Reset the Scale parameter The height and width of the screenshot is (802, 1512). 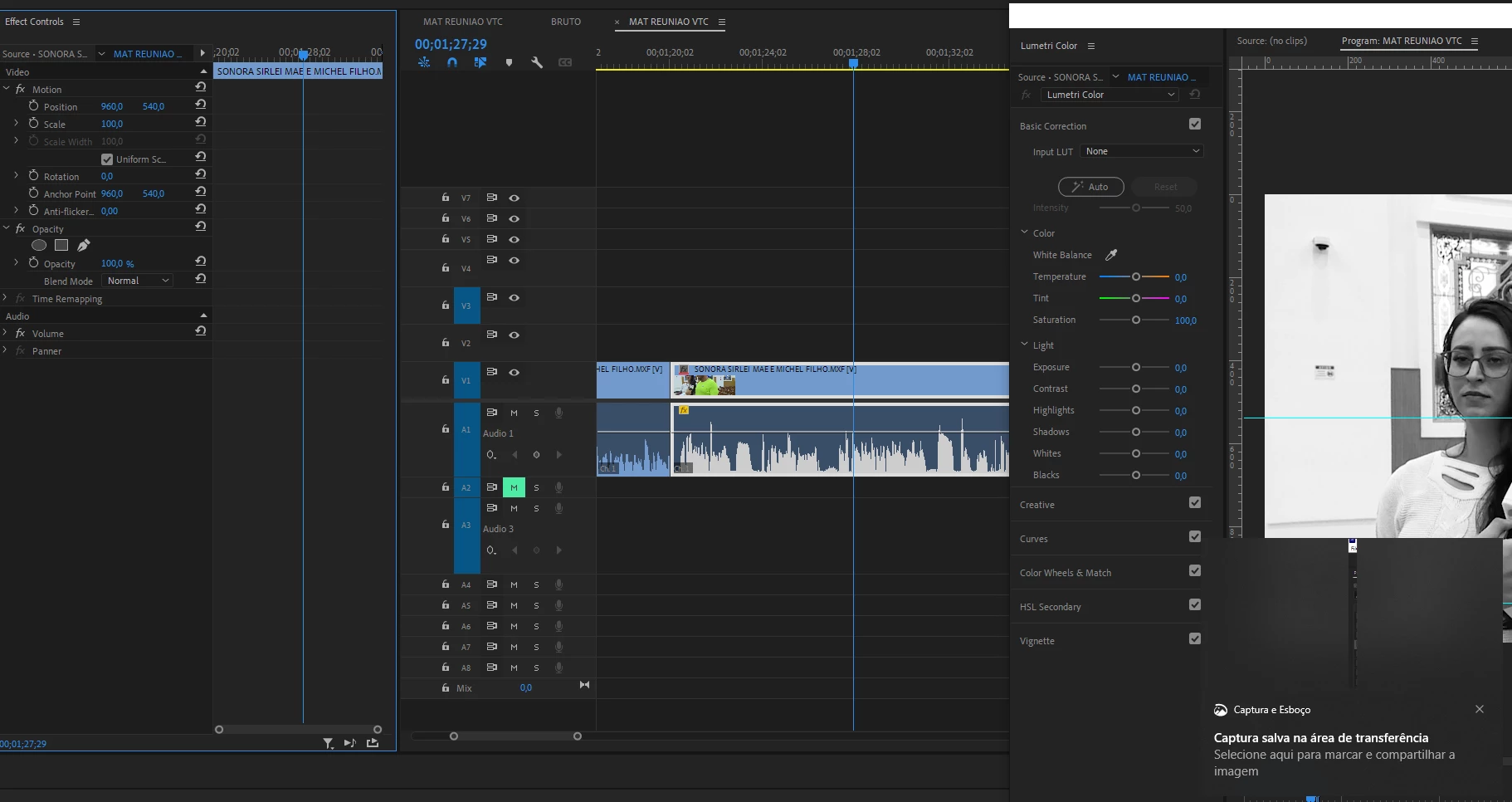click(200, 123)
